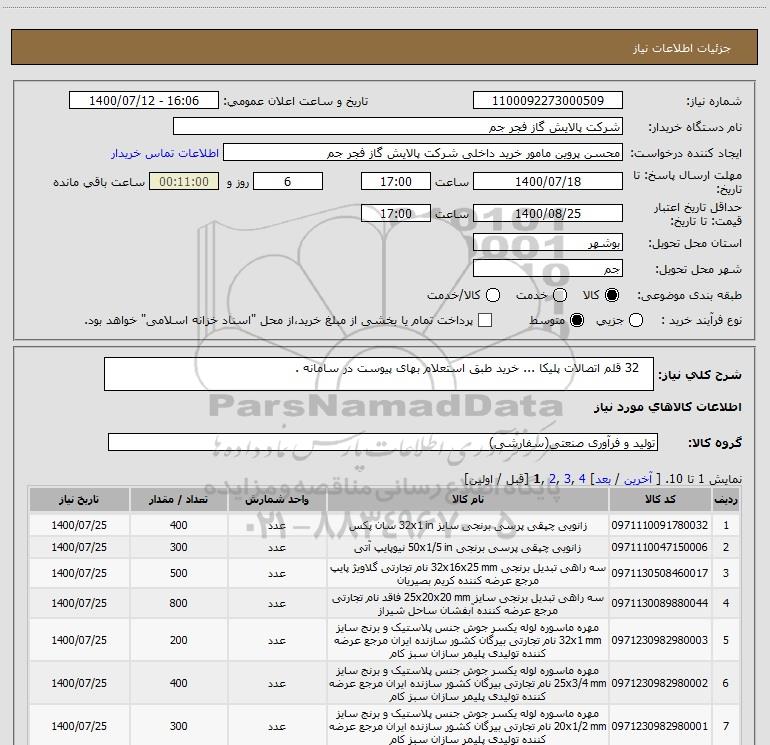The height and width of the screenshot is (745, 770).
Task: Click item code 0971110091780032
Action: [x=660, y=525]
